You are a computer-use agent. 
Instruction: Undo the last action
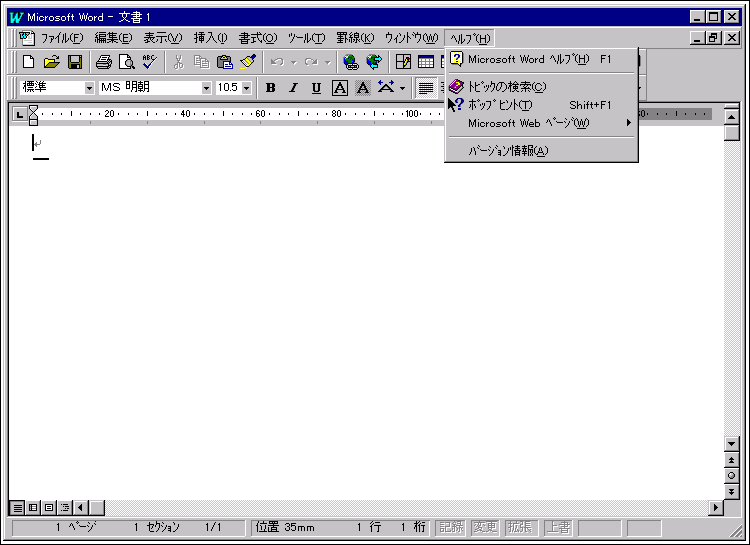tap(277, 62)
